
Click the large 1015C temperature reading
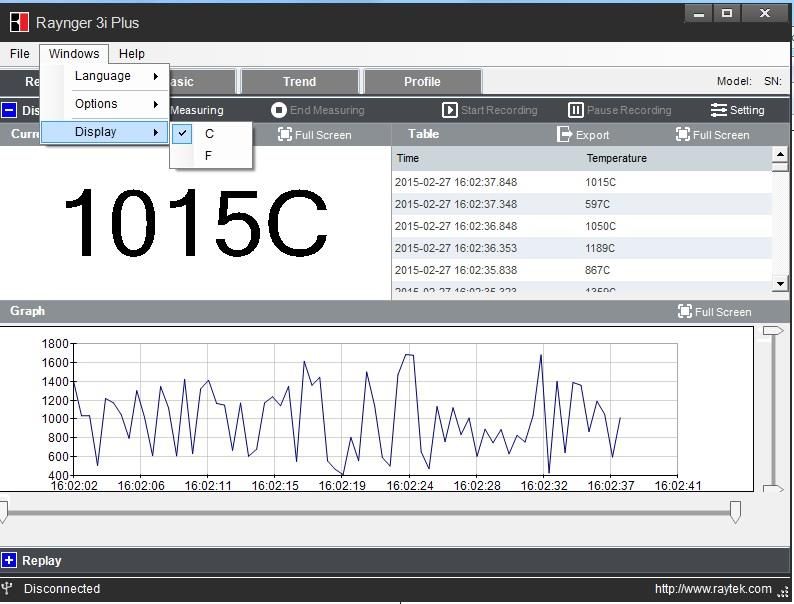196,223
